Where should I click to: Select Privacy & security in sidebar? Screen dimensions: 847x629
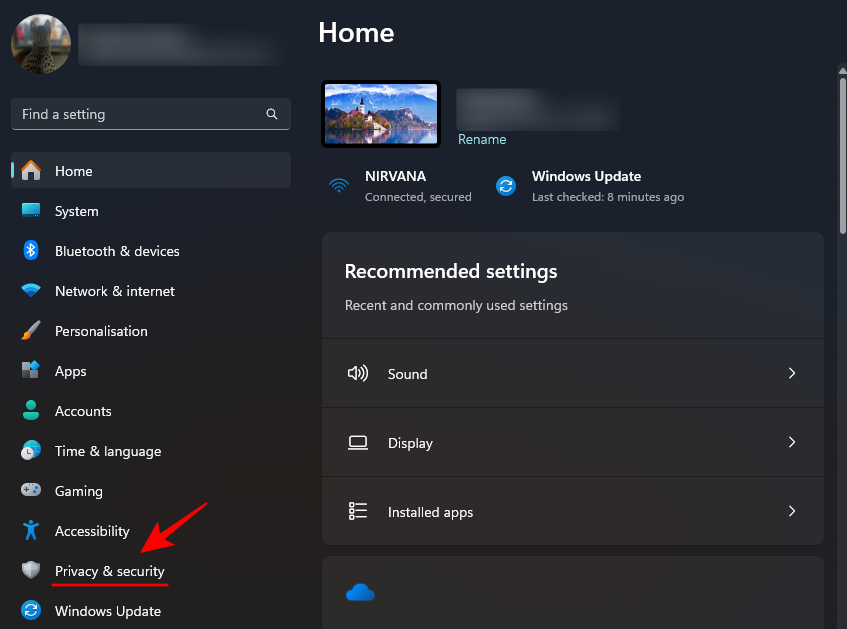pyautogui.click(x=151, y=571)
